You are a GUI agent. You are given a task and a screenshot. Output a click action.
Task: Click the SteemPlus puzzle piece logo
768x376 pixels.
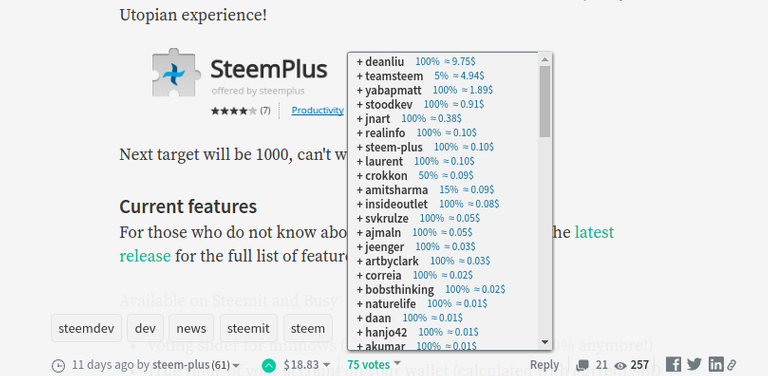176,72
